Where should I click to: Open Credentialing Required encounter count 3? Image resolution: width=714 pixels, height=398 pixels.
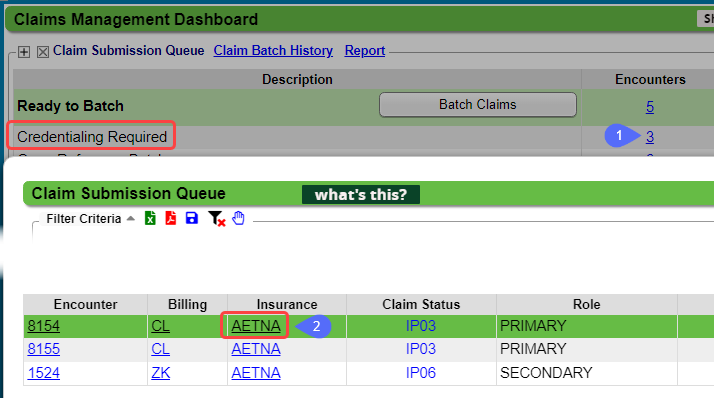pyautogui.click(x=650, y=137)
